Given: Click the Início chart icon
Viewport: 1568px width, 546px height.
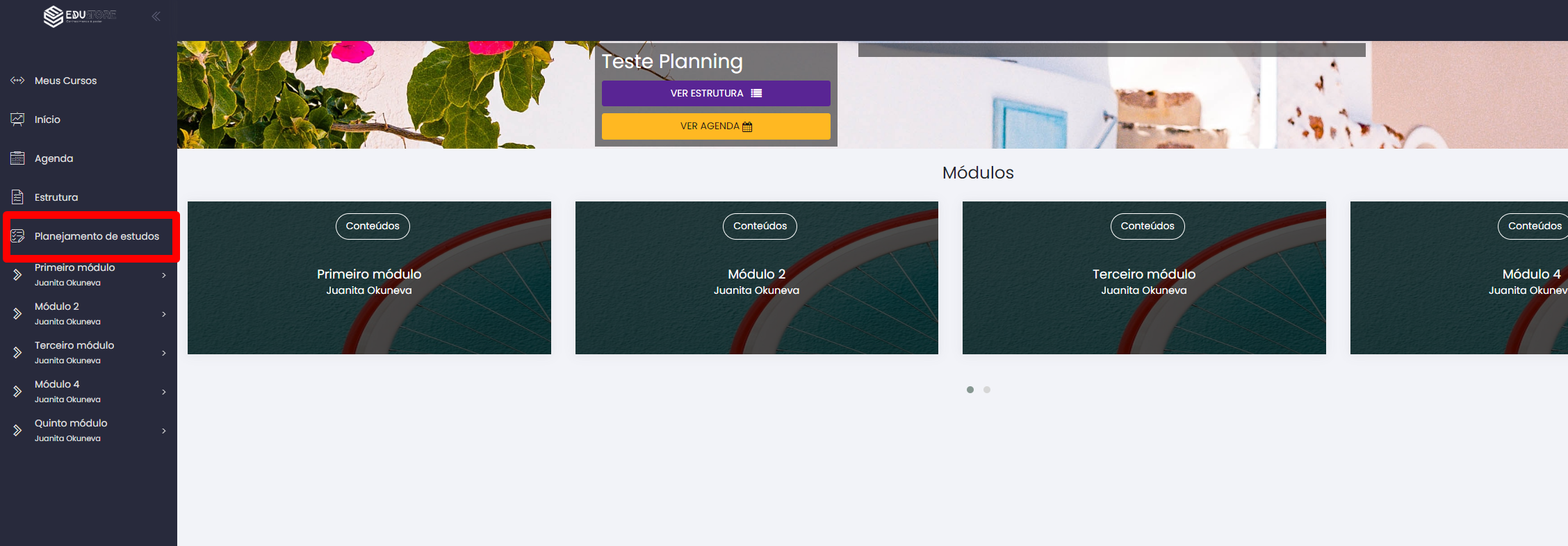Looking at the screenshot, I should pos(17,119).
